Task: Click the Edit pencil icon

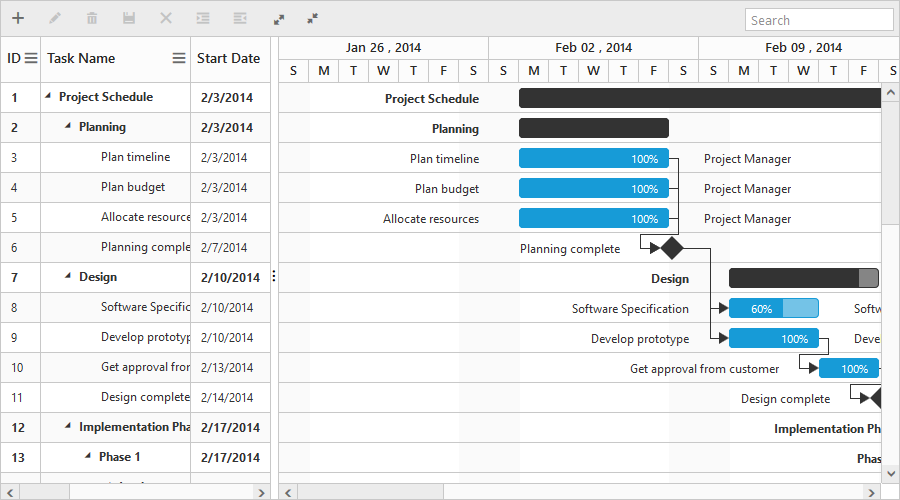Action: coord(55,18)
